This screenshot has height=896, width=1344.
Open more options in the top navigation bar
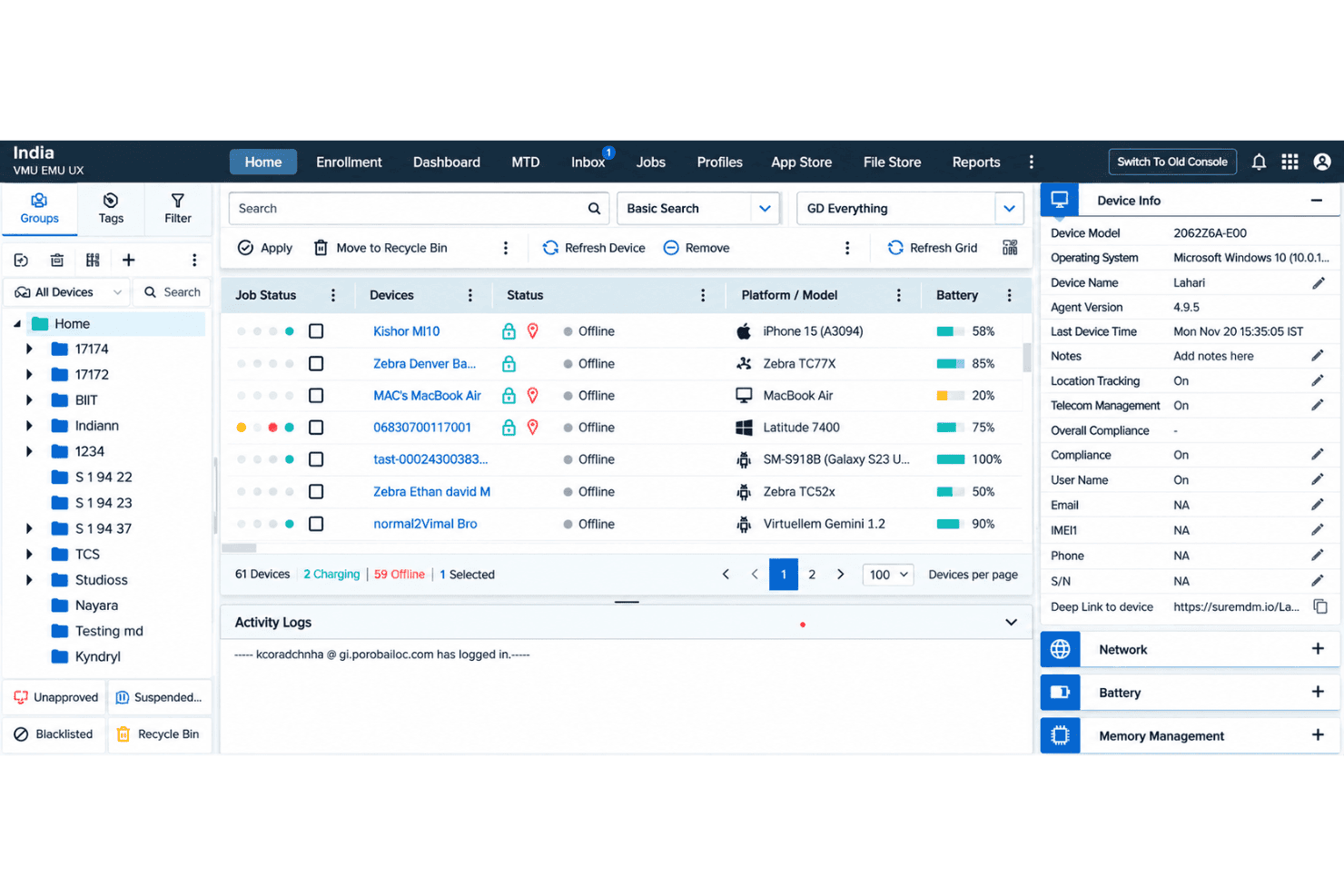1031,162
